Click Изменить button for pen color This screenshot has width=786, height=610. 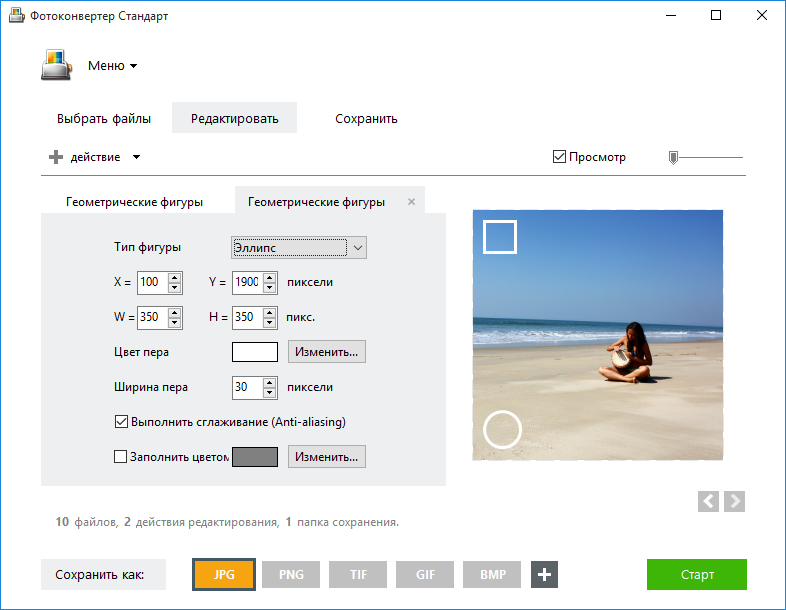pos(327,352)
